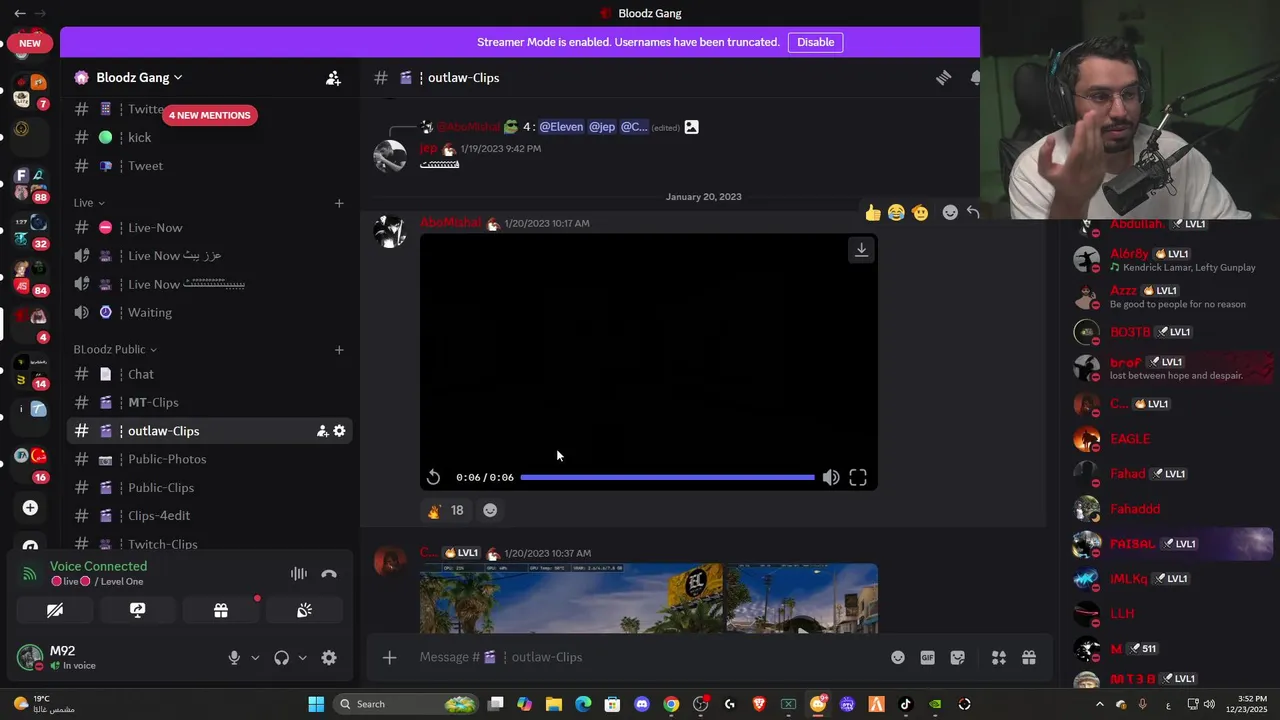
Task: Open the emoji picker in message bar
Action: click(x=898, y=658)
